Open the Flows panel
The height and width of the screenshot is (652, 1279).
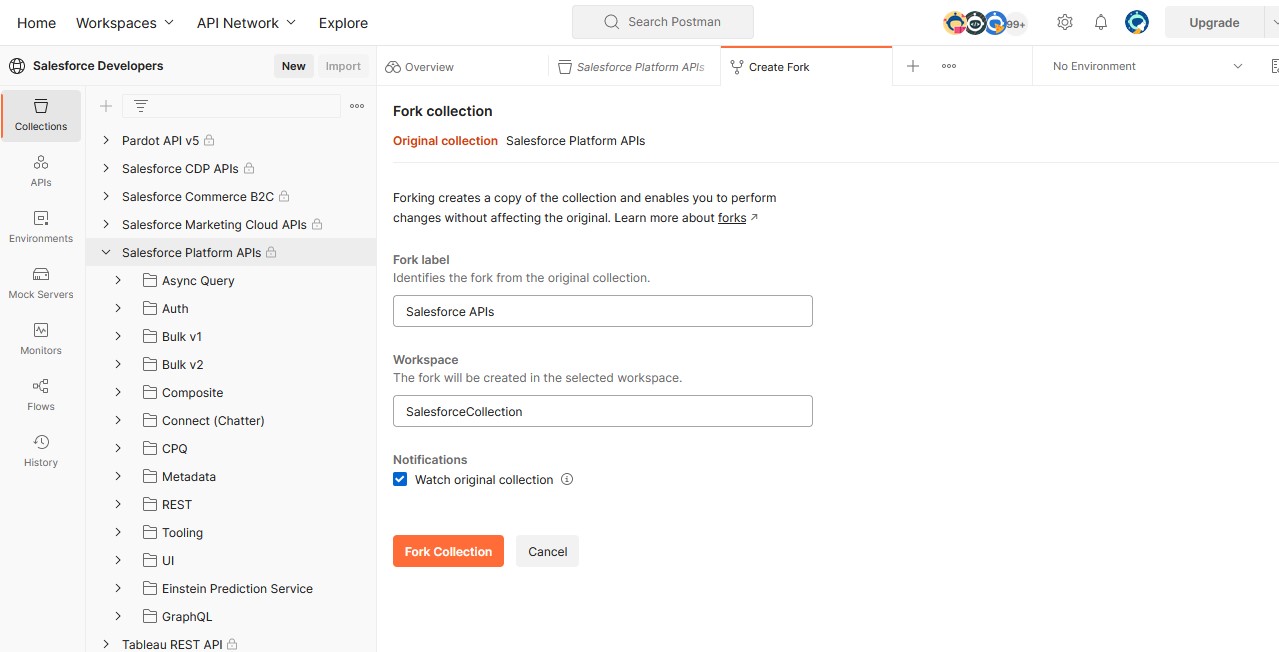pos(40,394)
